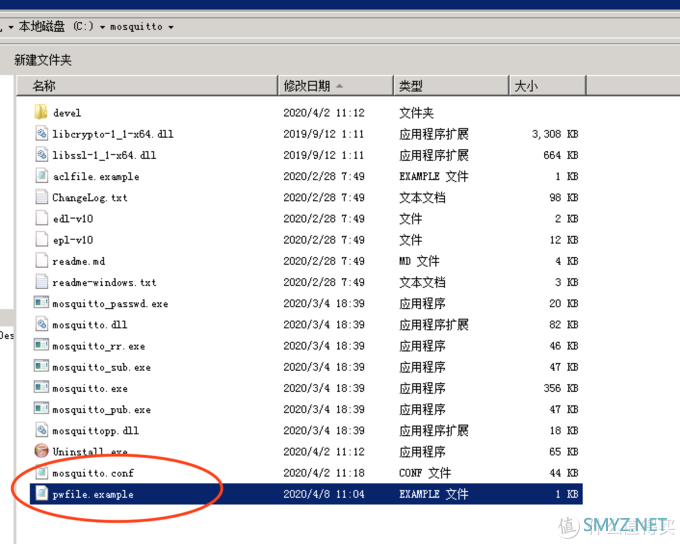
Task: Click the ChangeLog.txt document icon
Action: click(x=41, y=197)
